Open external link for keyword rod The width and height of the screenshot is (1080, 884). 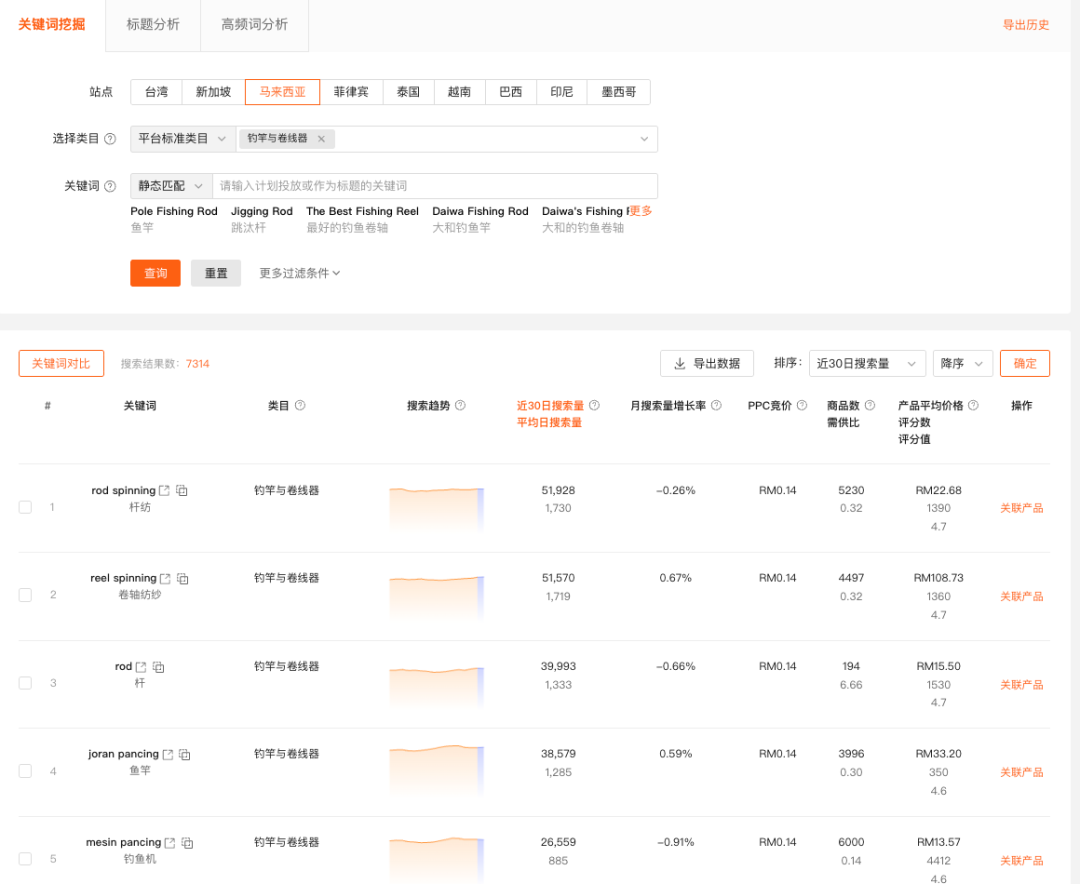click(x=141, y=667)
